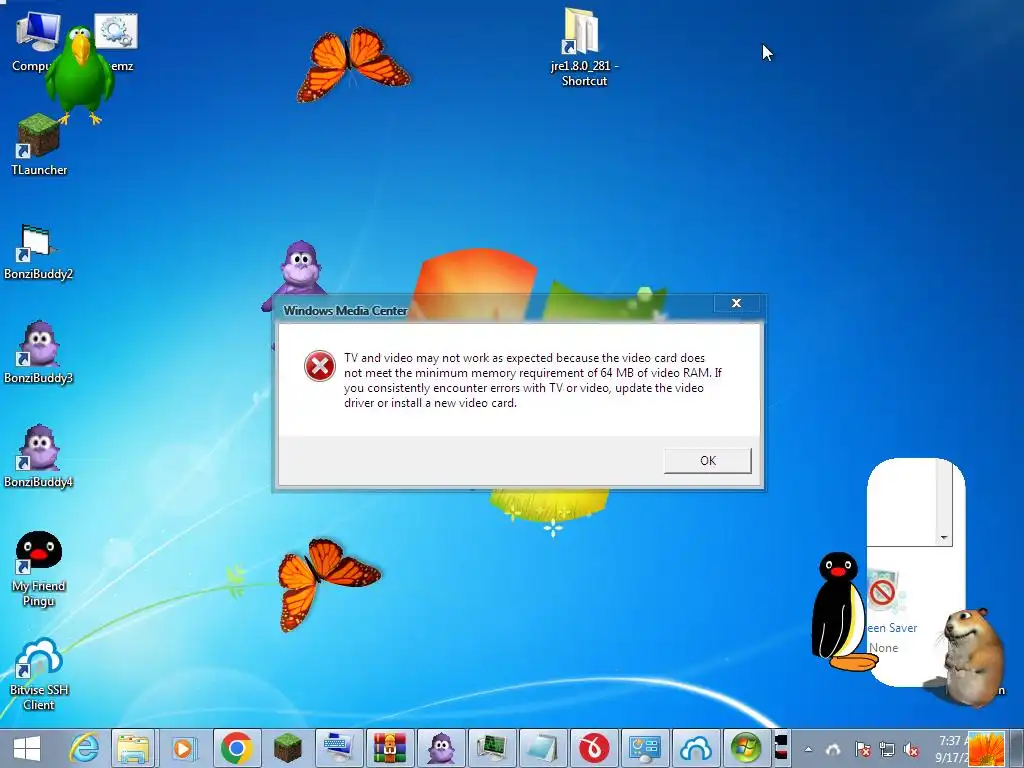Open the Bitvise cloud taskbar icon
This screenshot has height=768, width=1024.
(x=696, y=748)
